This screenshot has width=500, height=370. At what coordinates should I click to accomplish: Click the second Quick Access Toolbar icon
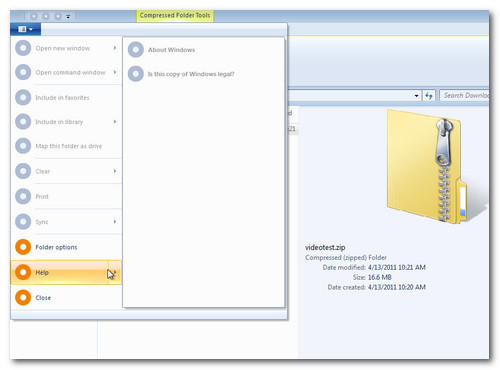(x=46, y=16)
